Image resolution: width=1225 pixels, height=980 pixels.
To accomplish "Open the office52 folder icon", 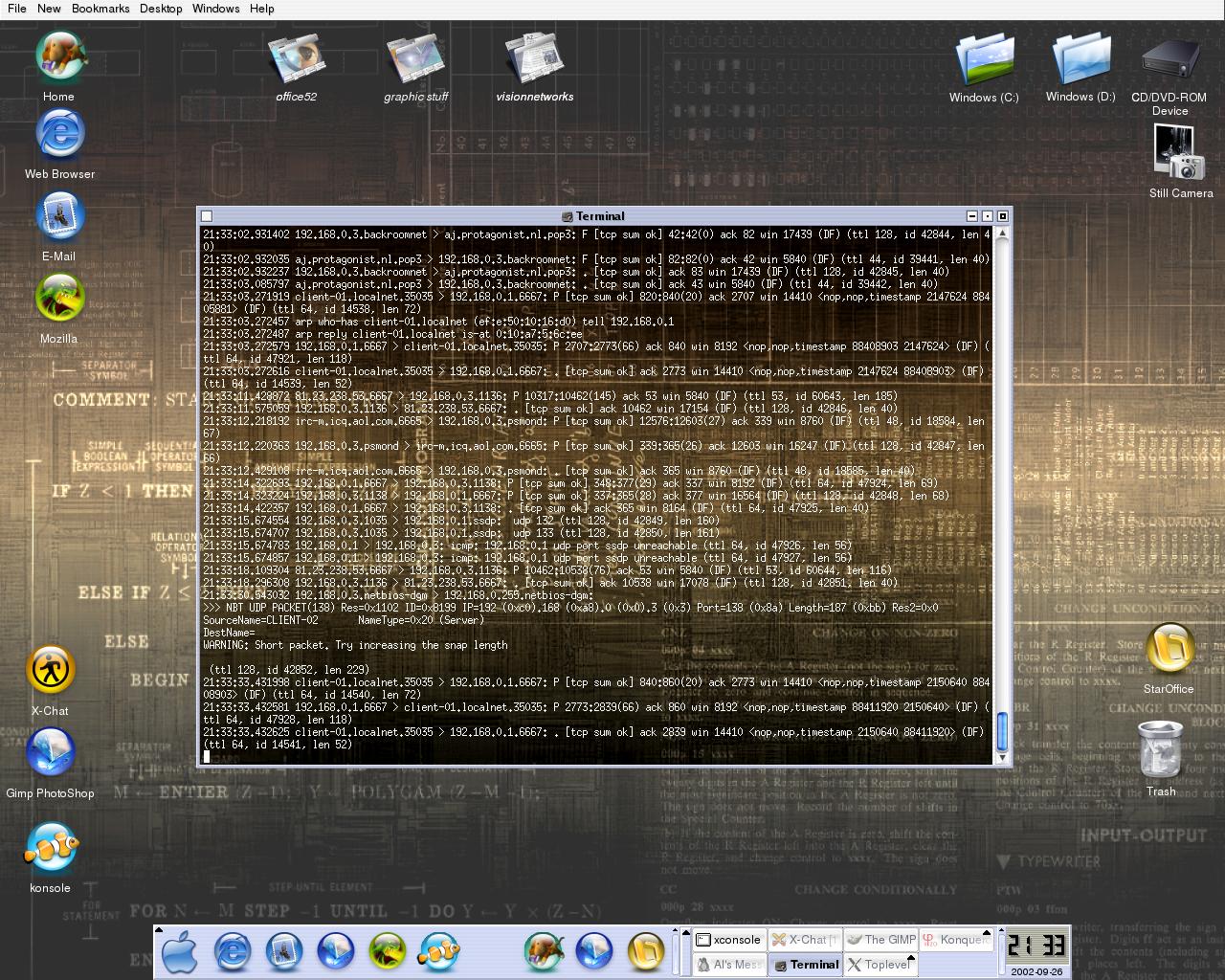I will coord(297,59).
